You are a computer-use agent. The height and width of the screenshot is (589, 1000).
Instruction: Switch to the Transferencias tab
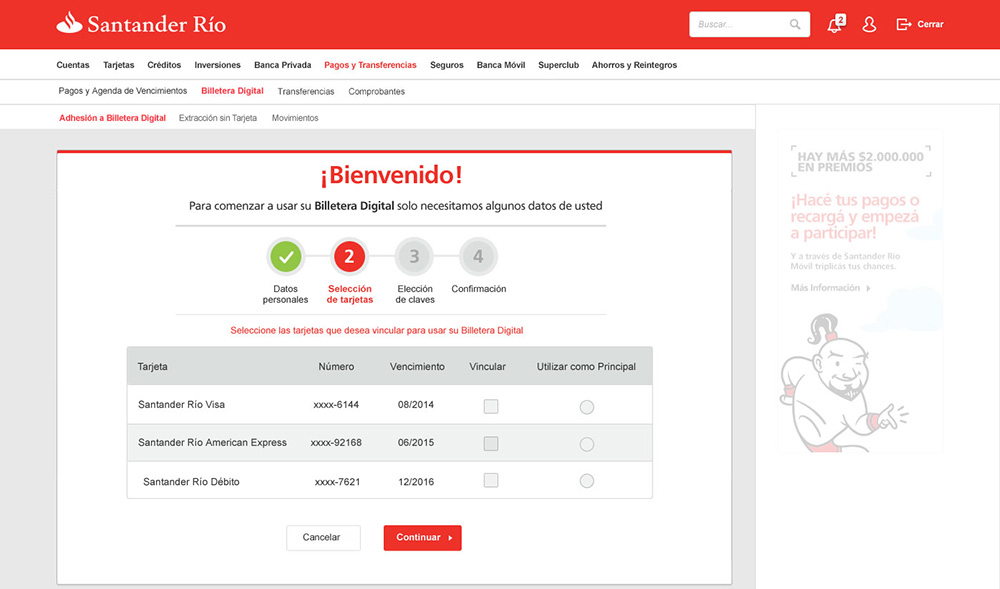tap(305, 91)
